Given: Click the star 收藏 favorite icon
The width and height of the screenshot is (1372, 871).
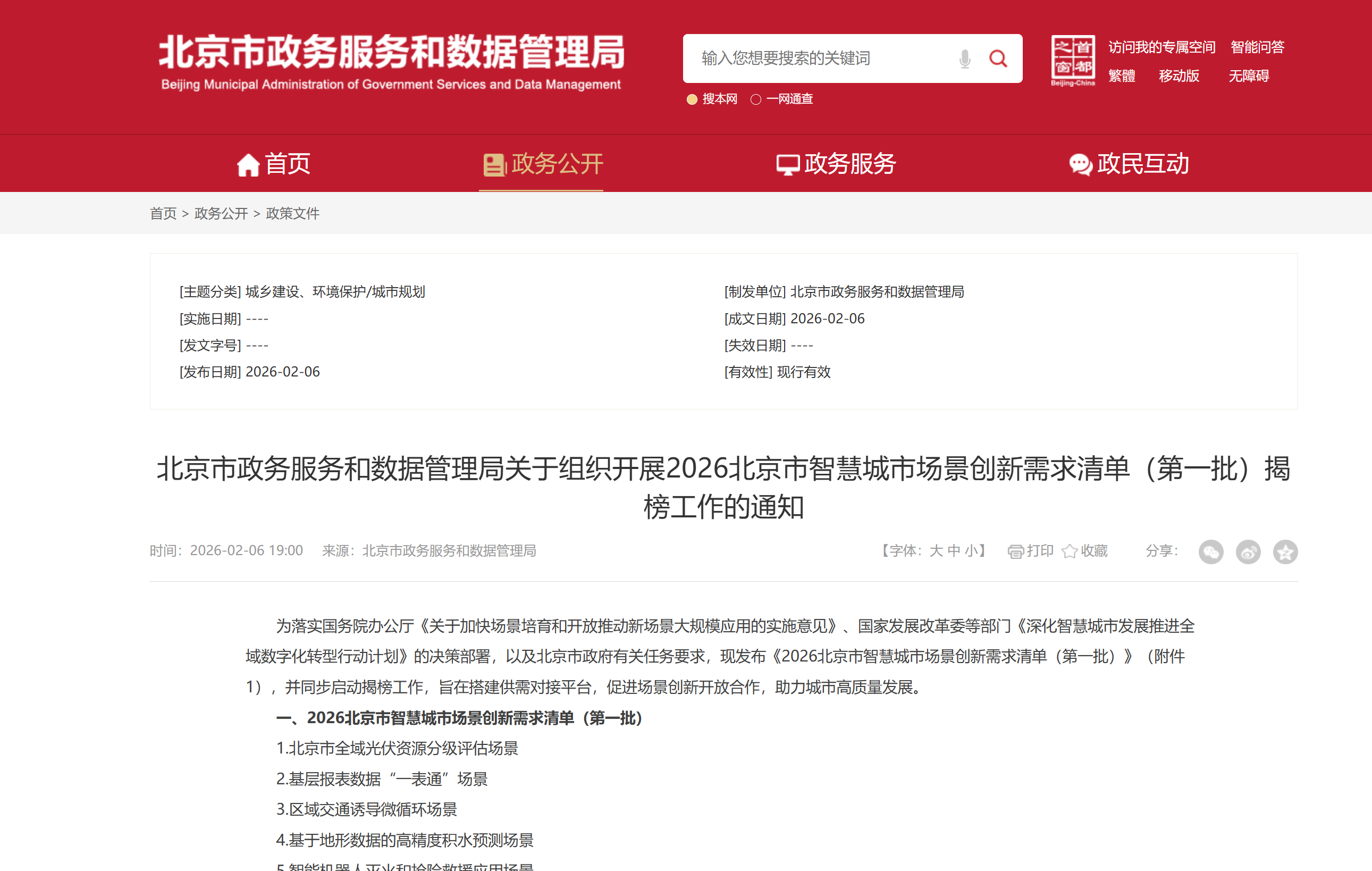Looking at the screenshot, I should pyautogui.click(x=1070, y=551).
